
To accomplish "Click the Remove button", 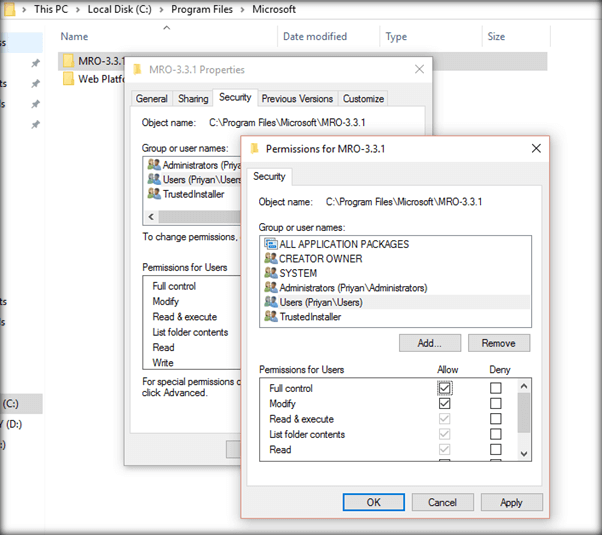I will click(499, 343).
